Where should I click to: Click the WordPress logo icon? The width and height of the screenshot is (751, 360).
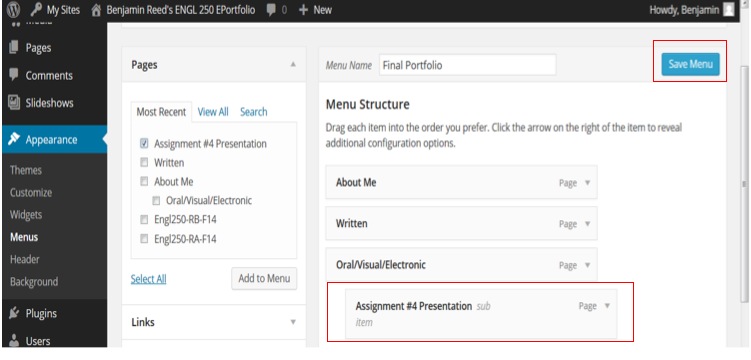point(13,10)
